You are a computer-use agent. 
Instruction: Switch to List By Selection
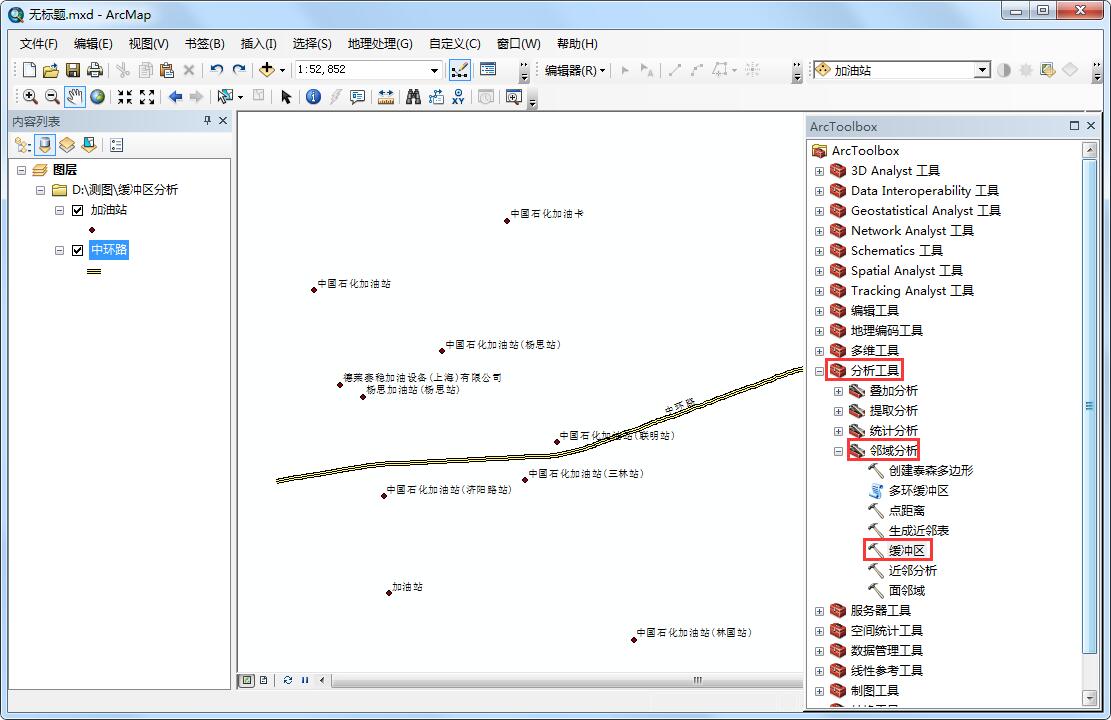tap(89, 145)
